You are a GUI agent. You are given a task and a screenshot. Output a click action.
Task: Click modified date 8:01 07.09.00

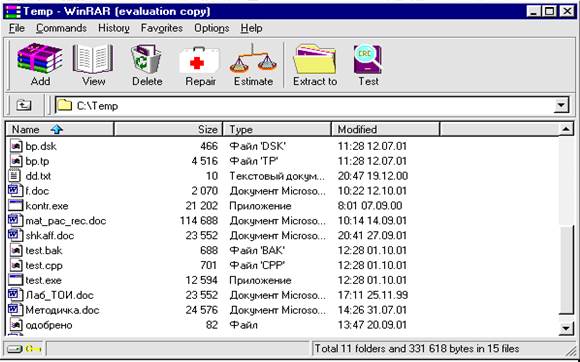(370, 206)
